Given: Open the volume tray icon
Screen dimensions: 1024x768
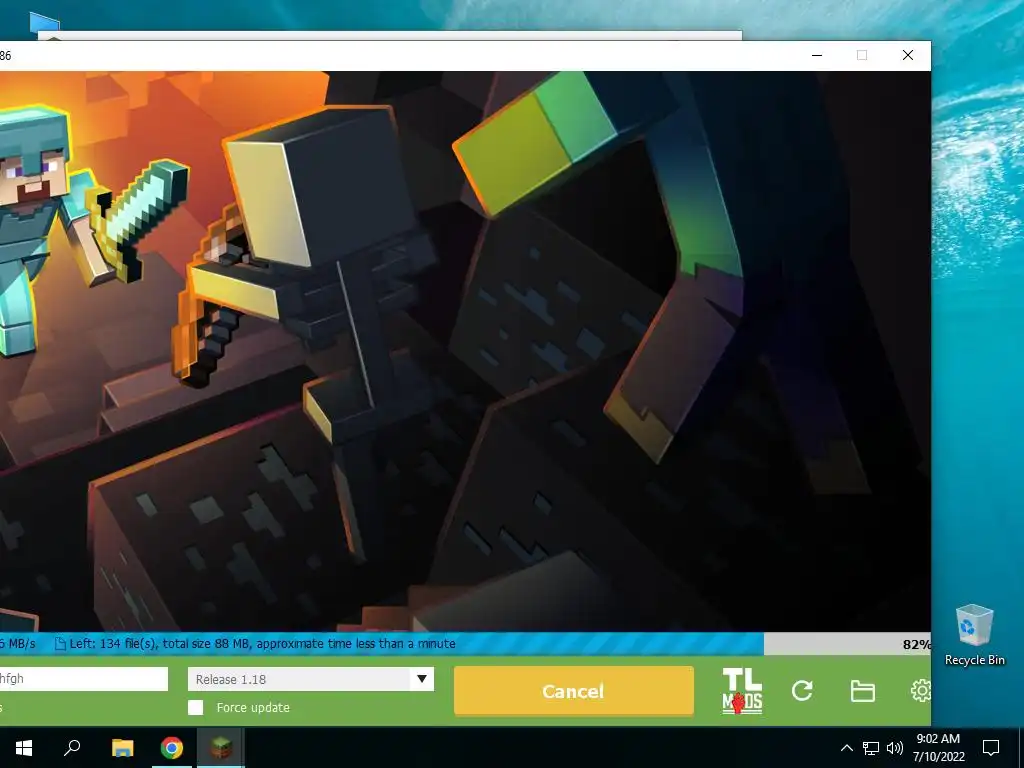Looking at the screenshot, I should point(895,748).
